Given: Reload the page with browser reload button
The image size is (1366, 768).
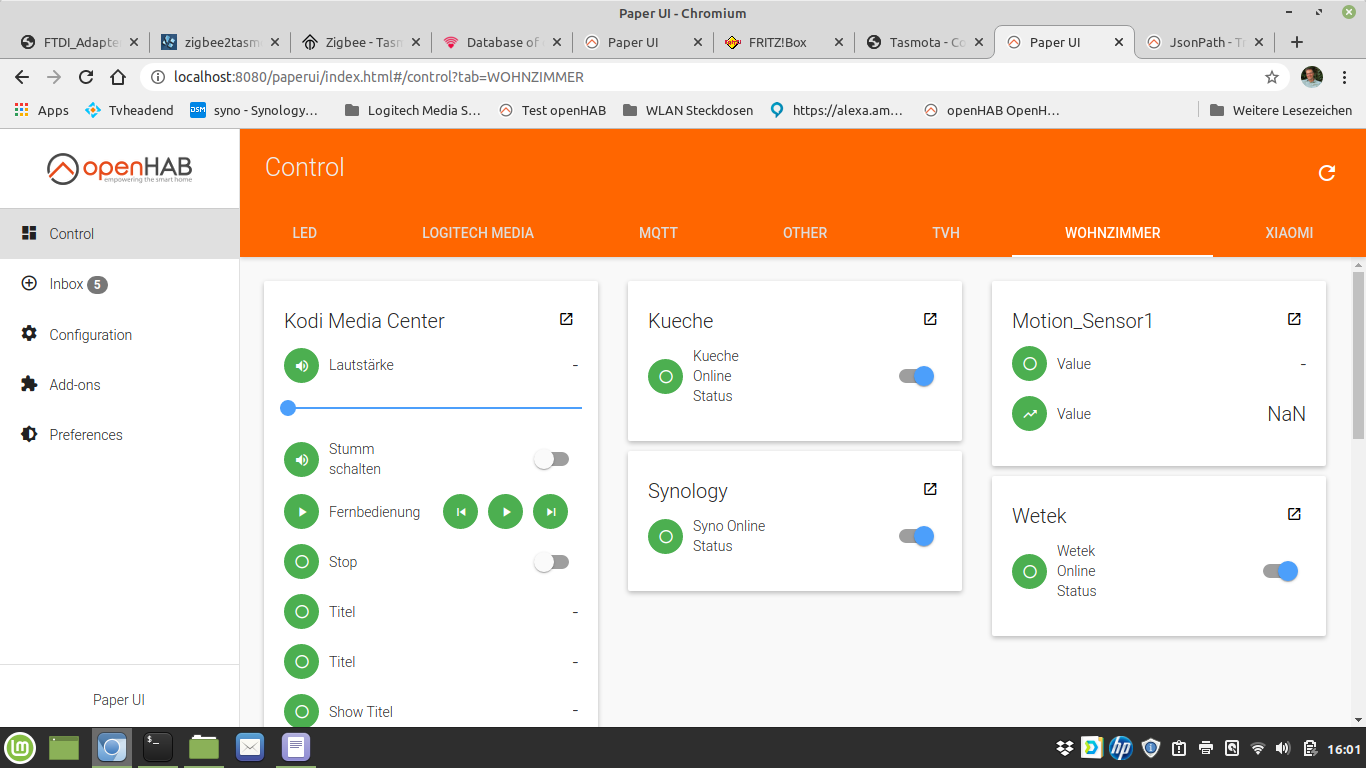Looking at the screenshot, I should click(86, 77).
